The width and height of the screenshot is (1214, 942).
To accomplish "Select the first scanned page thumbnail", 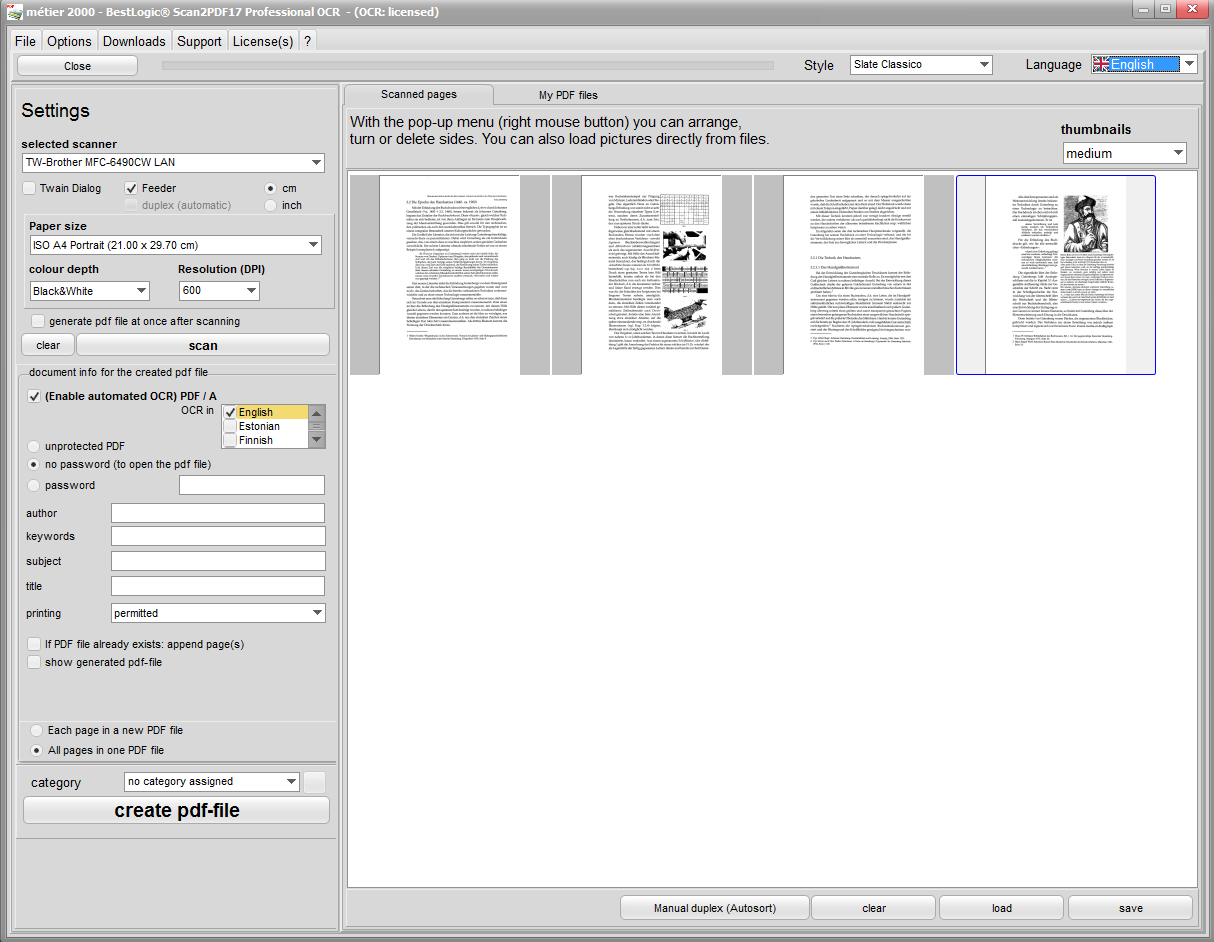I will (x=450, y=275).
